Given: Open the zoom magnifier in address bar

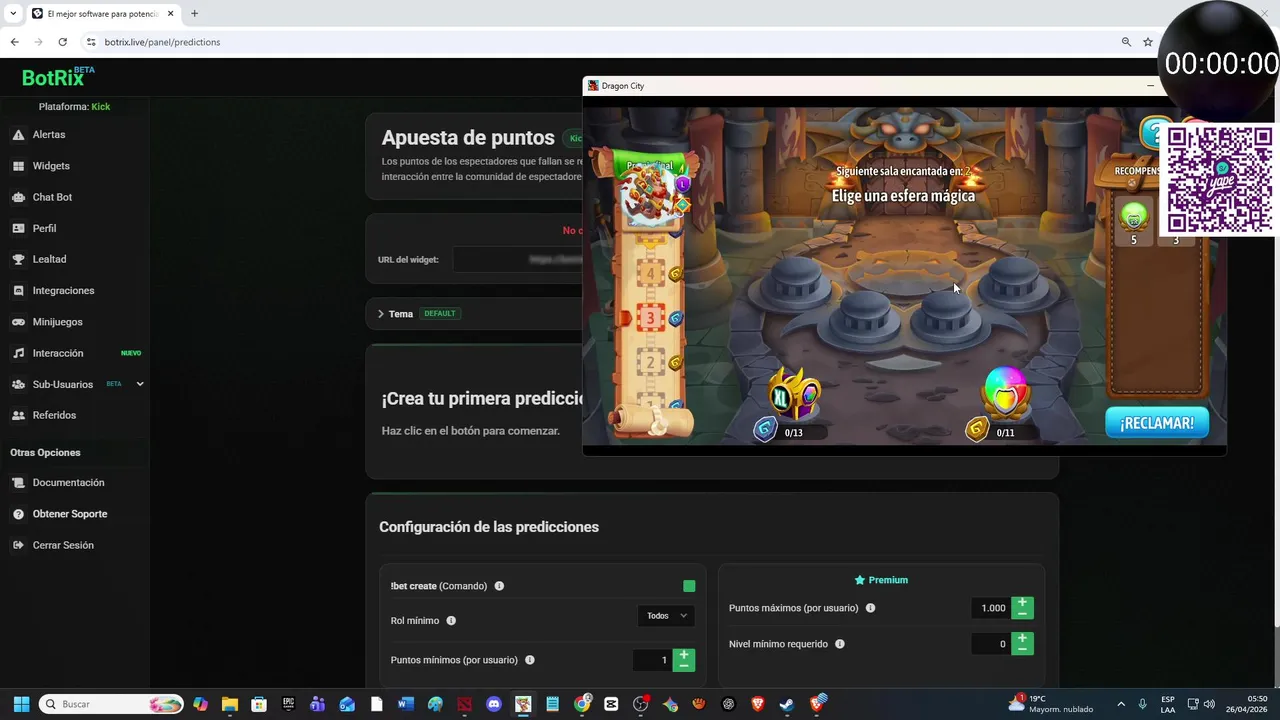Looking at the screenshot, I should click(1126, 42).
